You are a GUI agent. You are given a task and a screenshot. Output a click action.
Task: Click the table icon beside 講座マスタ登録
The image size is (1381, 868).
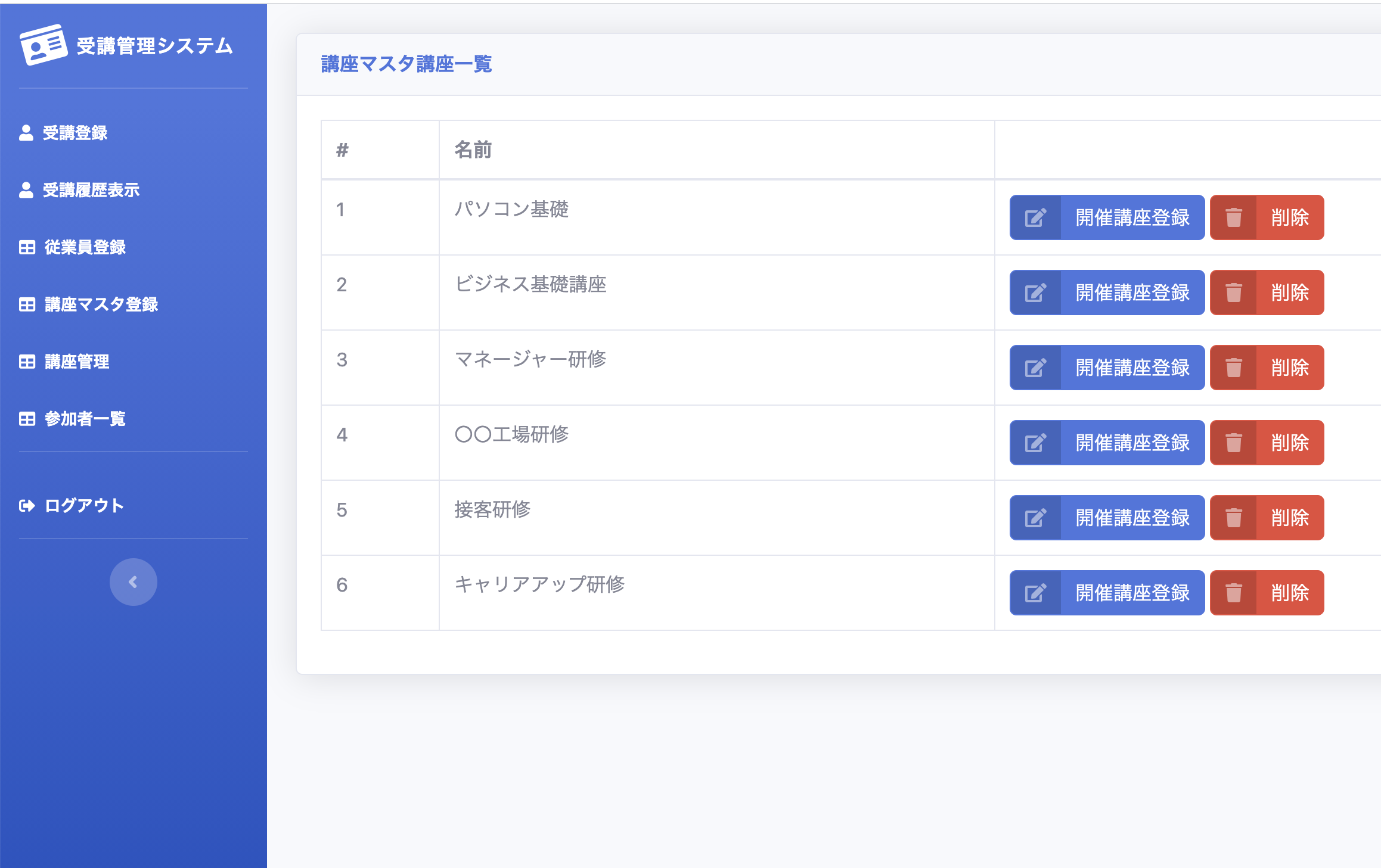(27, 304)
